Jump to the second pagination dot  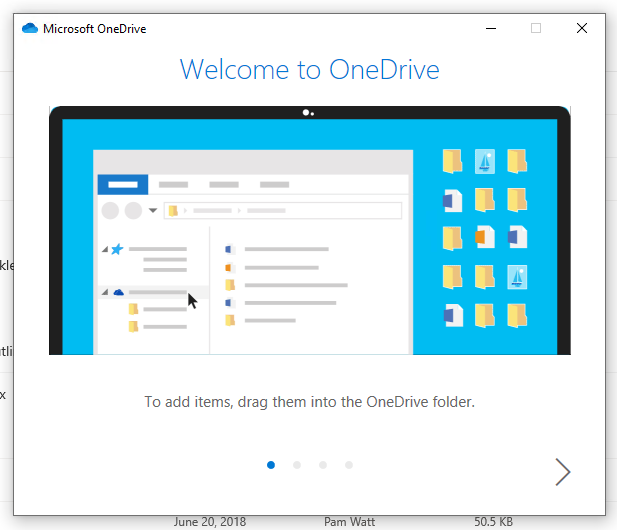pyautogui.click(x=297, y=465)
